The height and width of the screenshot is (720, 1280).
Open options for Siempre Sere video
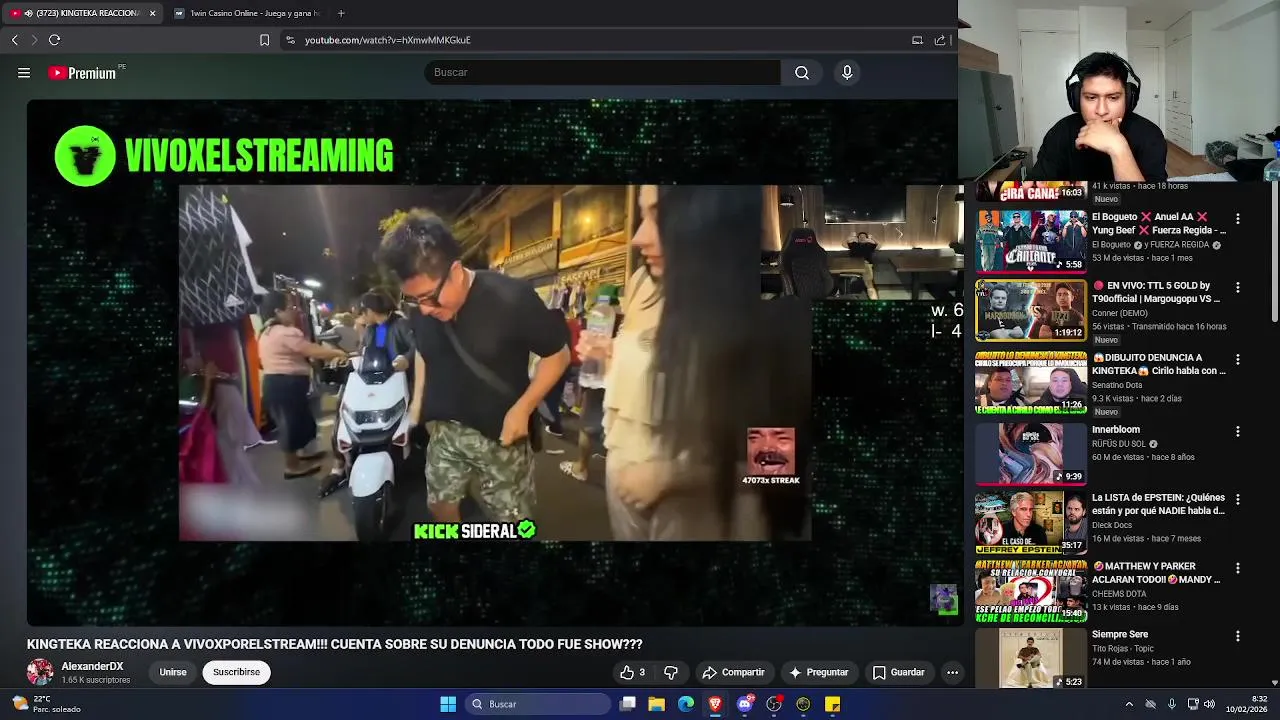[1238, 636]
